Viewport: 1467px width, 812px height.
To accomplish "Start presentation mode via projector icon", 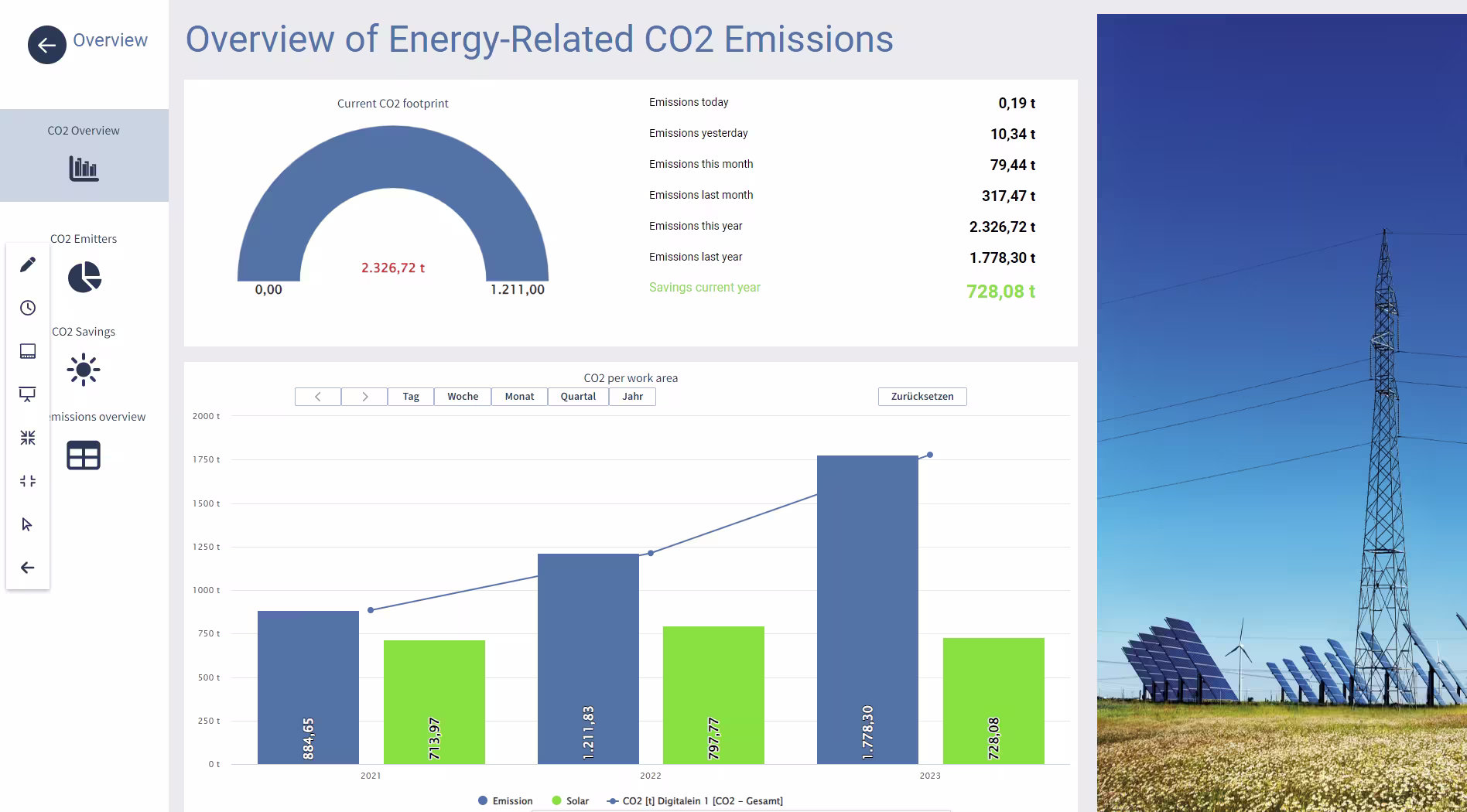I will tap(28, 394).
